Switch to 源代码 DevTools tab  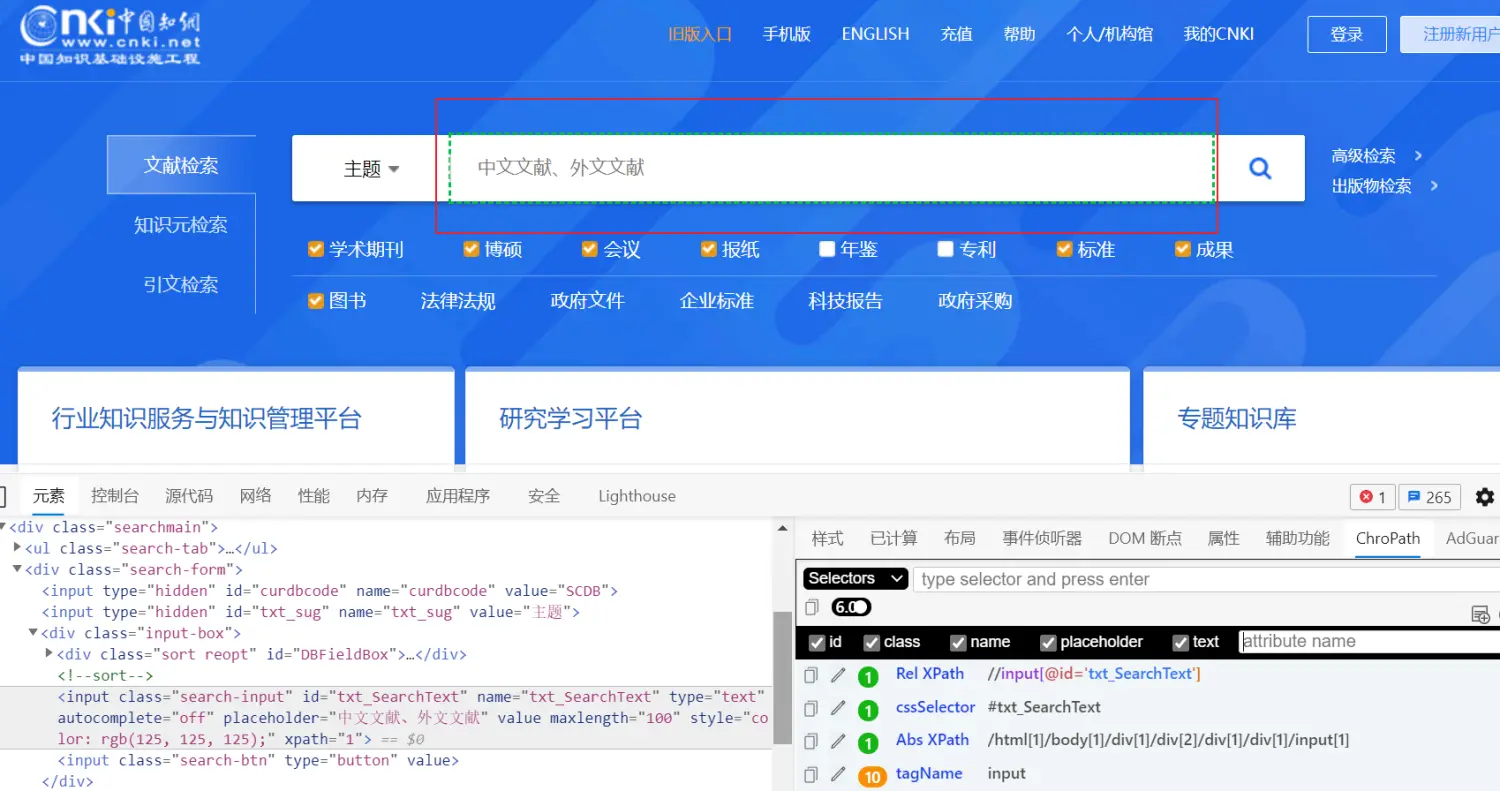click(189, 496)
